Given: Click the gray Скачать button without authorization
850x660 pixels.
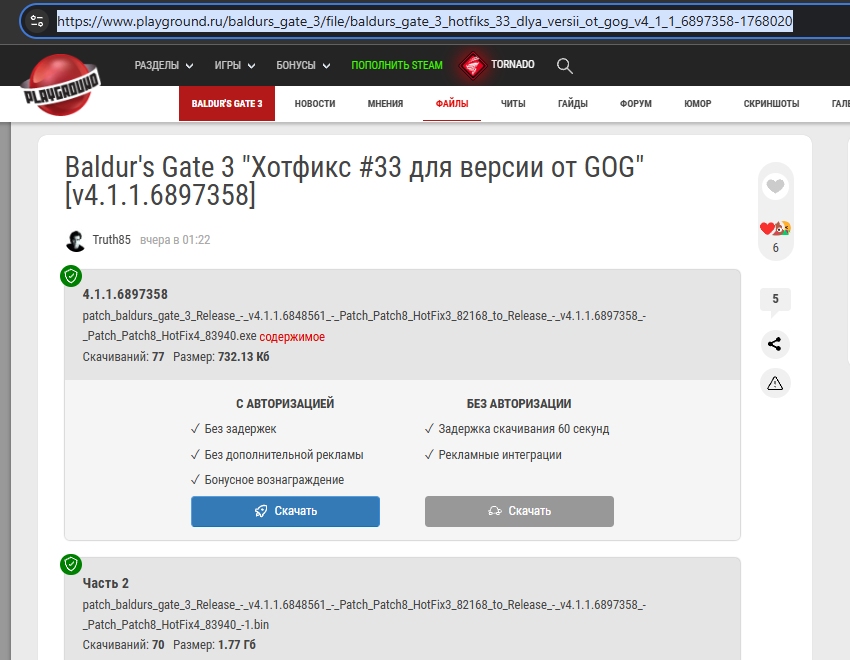Looking at the screenshot, I should pyautogui.click(x=519, y=511).
